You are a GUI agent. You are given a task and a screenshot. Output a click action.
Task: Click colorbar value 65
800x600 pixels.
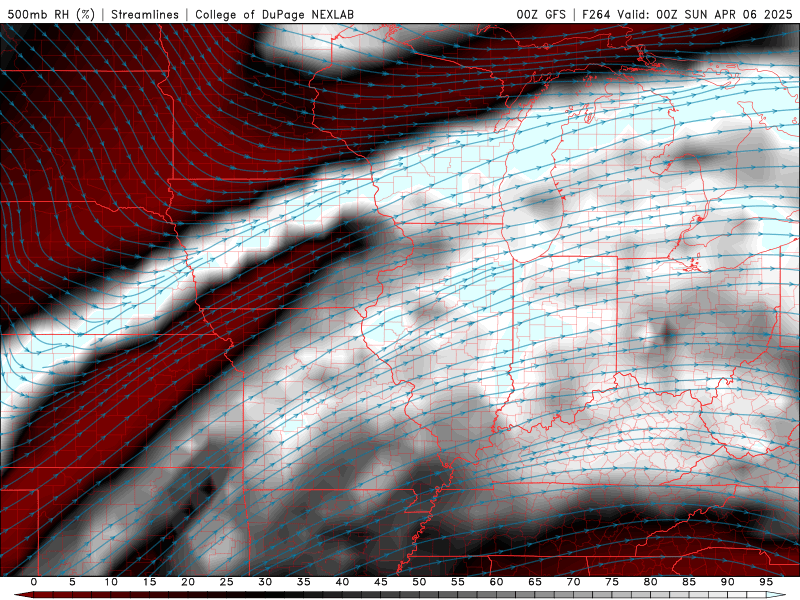click(535, 582)
